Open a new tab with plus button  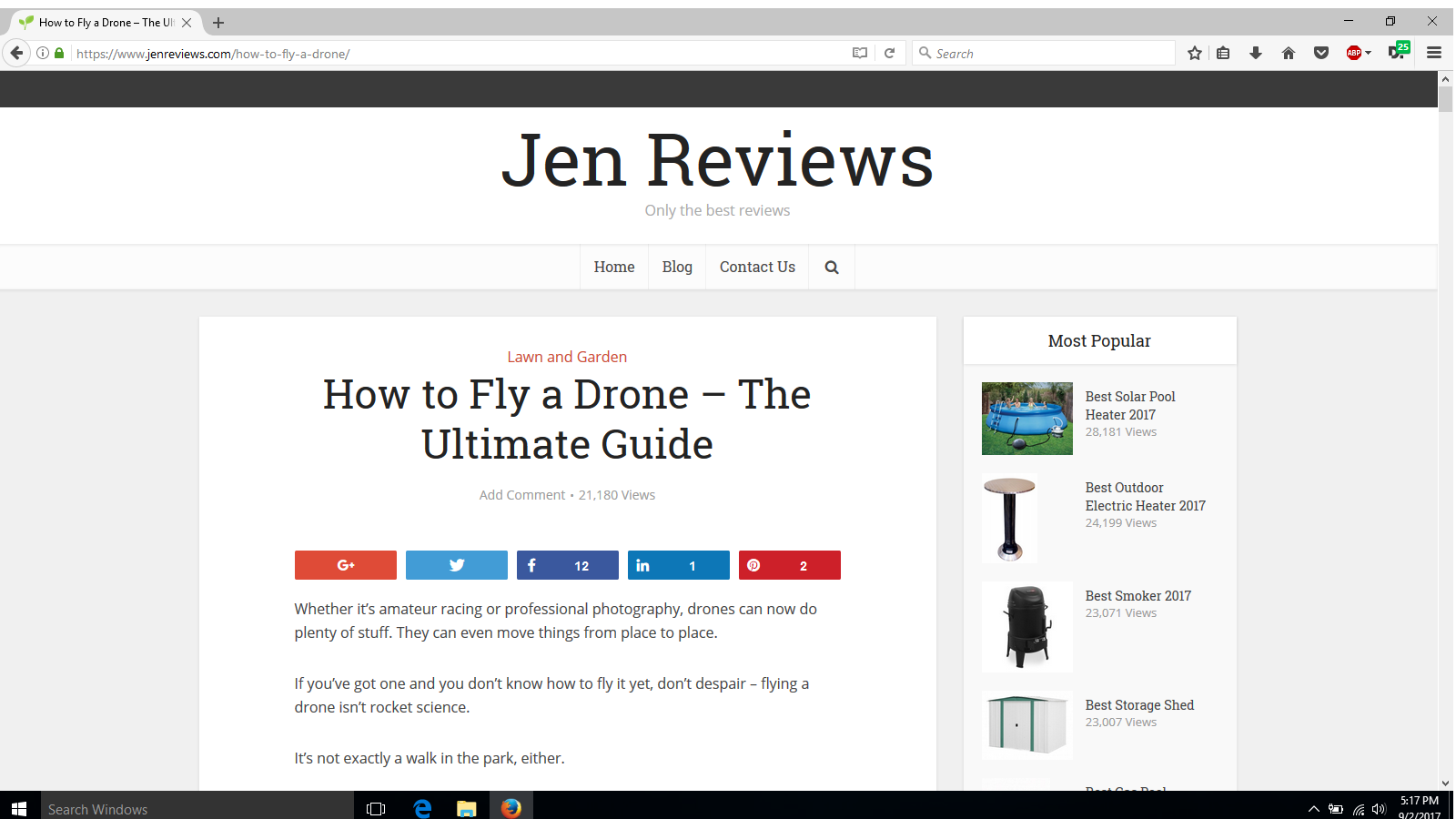[218, 23]
